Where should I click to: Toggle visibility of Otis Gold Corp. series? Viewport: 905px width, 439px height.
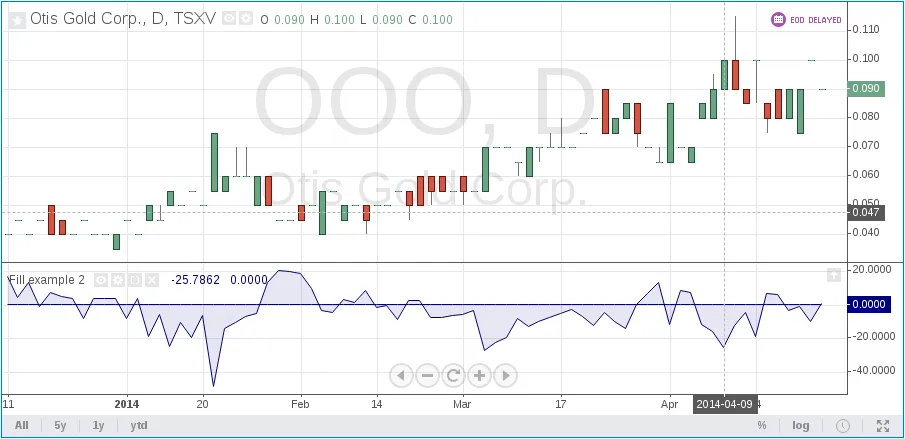[229, 19]
